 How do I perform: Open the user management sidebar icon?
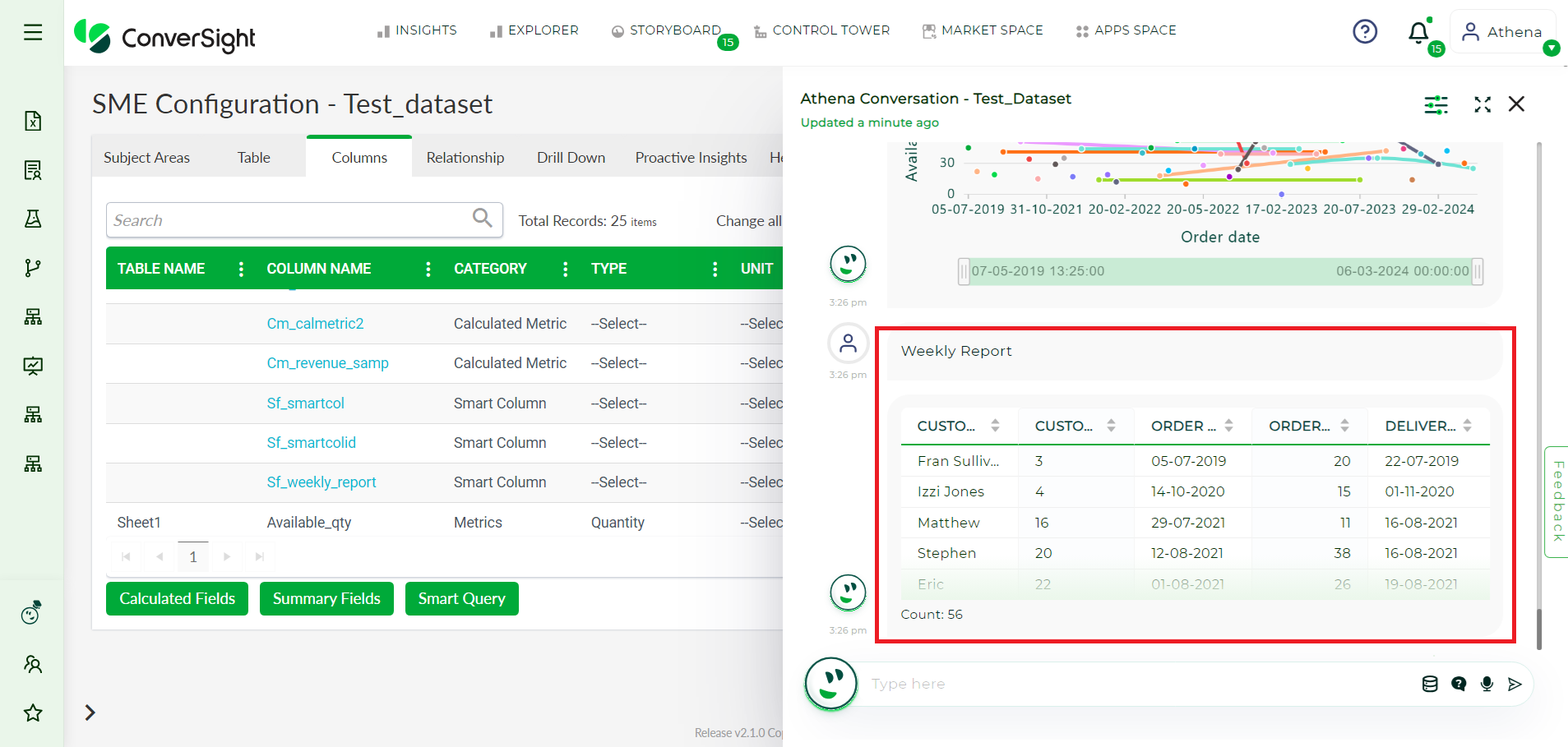(33, 664)
